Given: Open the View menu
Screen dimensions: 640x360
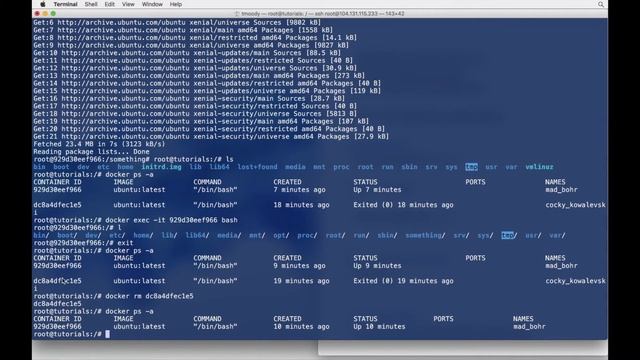Looking at the screenshot, I should 128,4.
